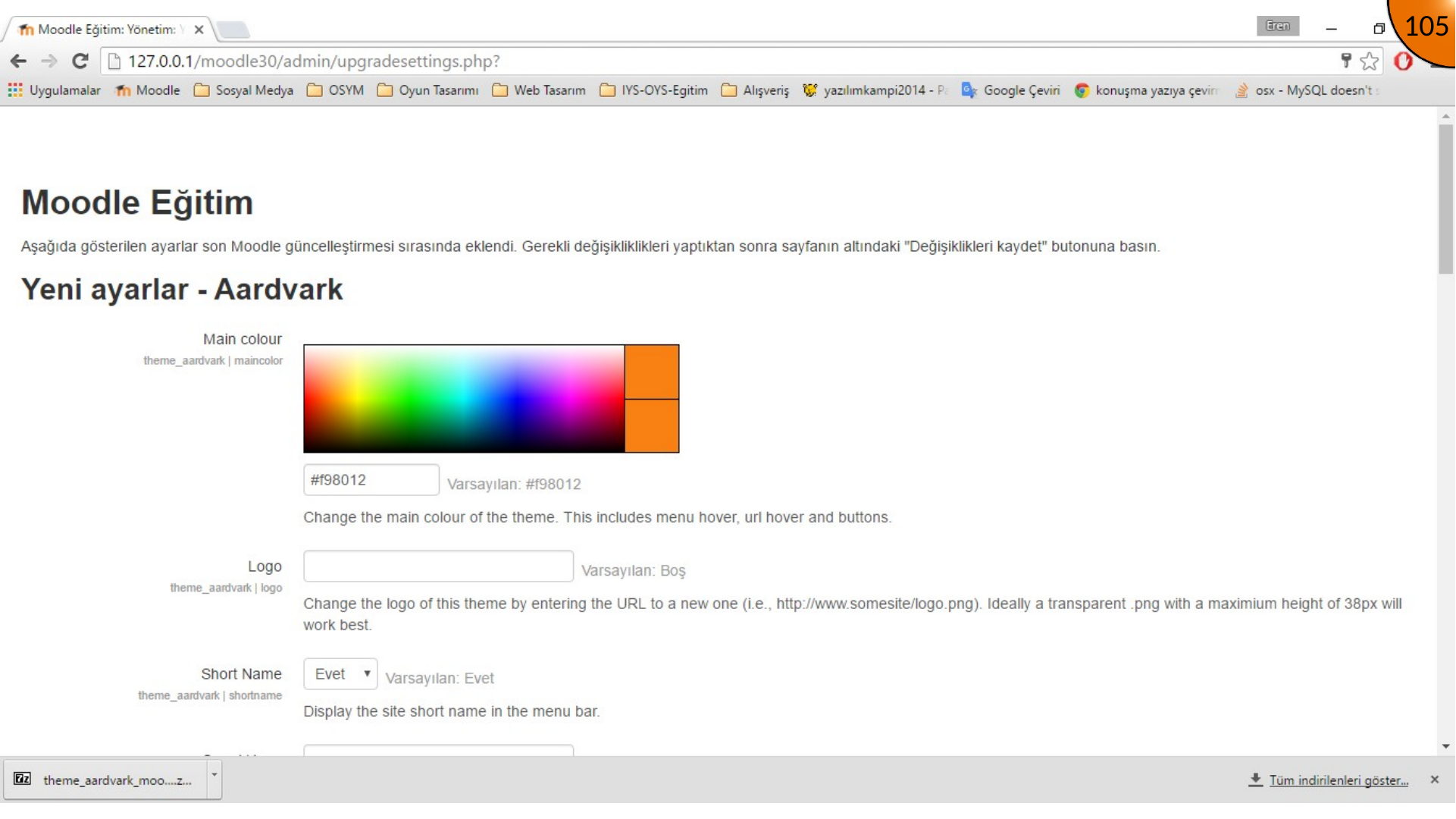Click the Short Name label

tap(241, 674)
